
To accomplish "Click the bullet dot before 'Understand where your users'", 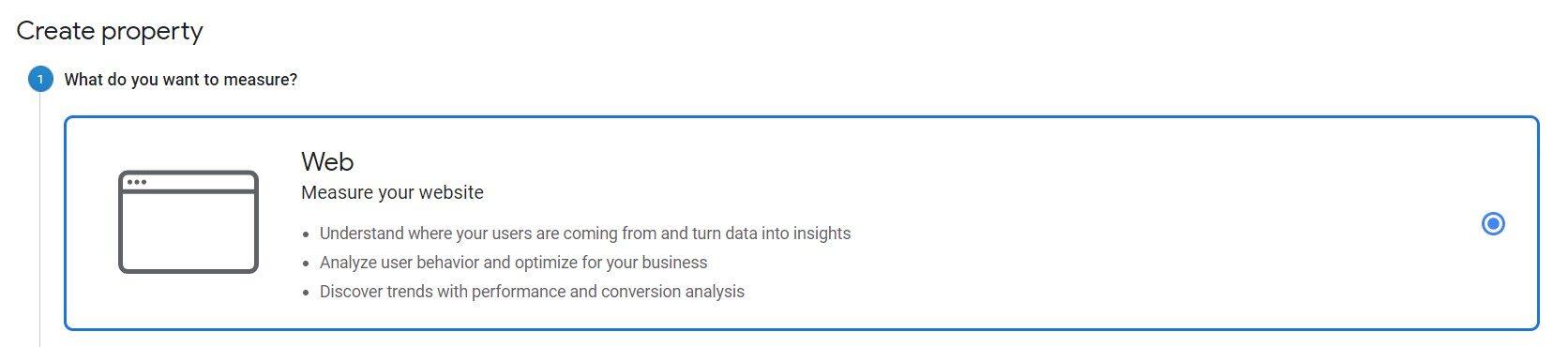I will (306, 234).
